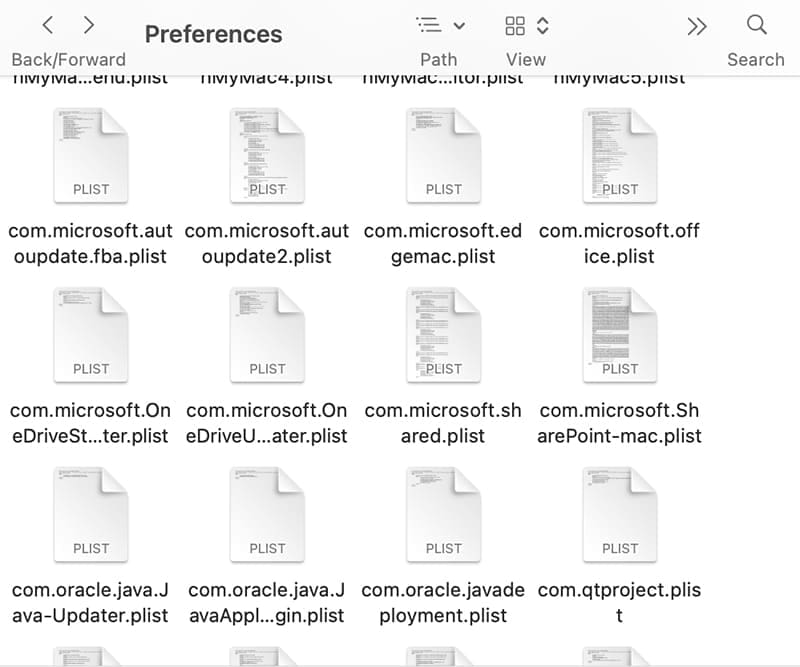Click the com.microsoft.OneDriveSt...ter.plist filename

[90, 423]
